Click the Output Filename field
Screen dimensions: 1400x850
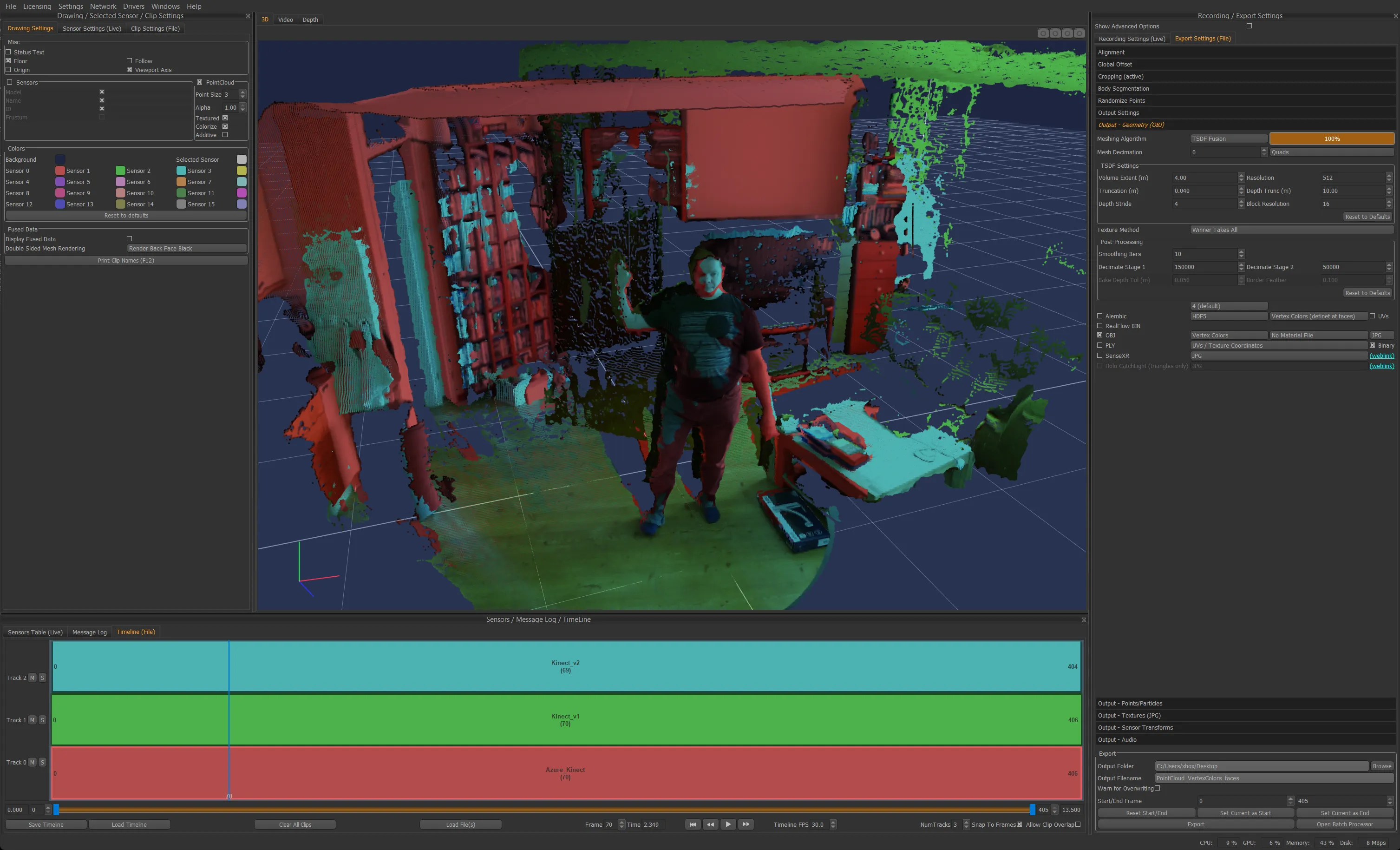point(1274,778)
